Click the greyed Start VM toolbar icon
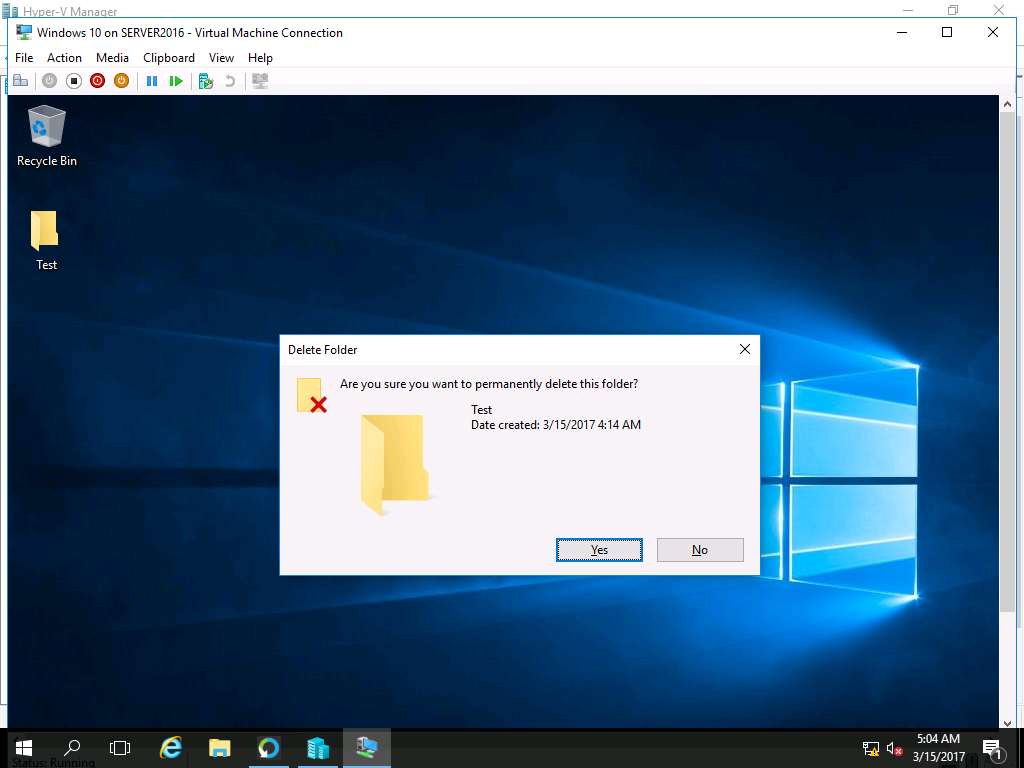Viewport: 1024px width, 768px height. (x=50, y=81)
